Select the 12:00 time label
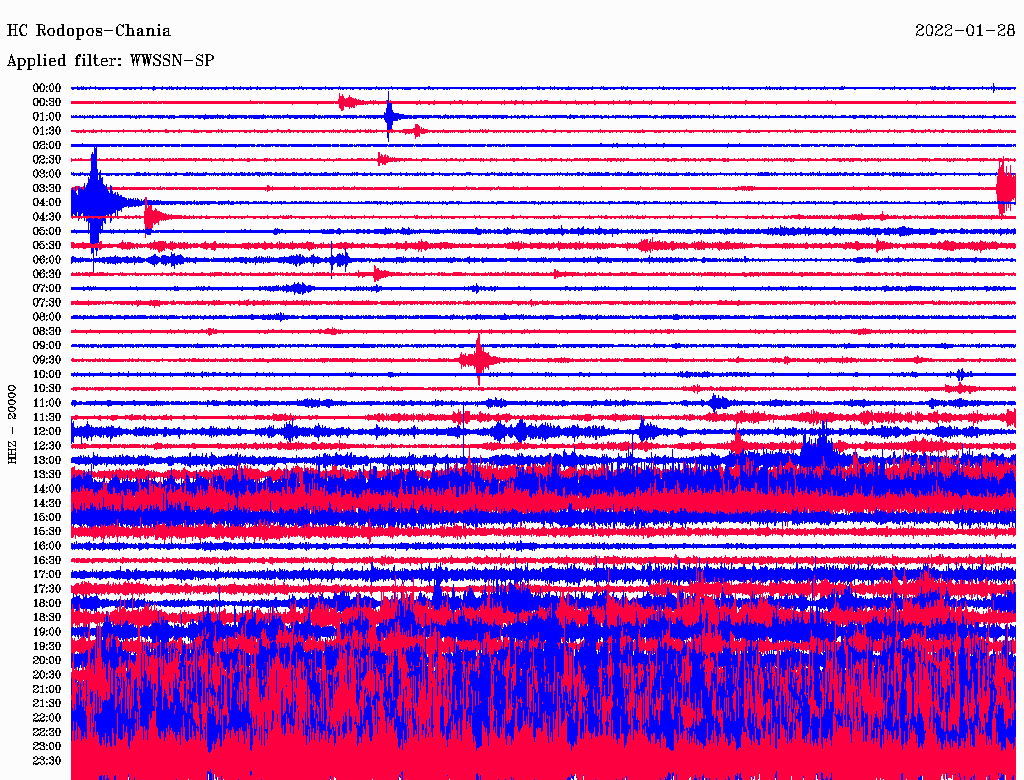This screenshot has height=780, width=1024. [47, 432]
